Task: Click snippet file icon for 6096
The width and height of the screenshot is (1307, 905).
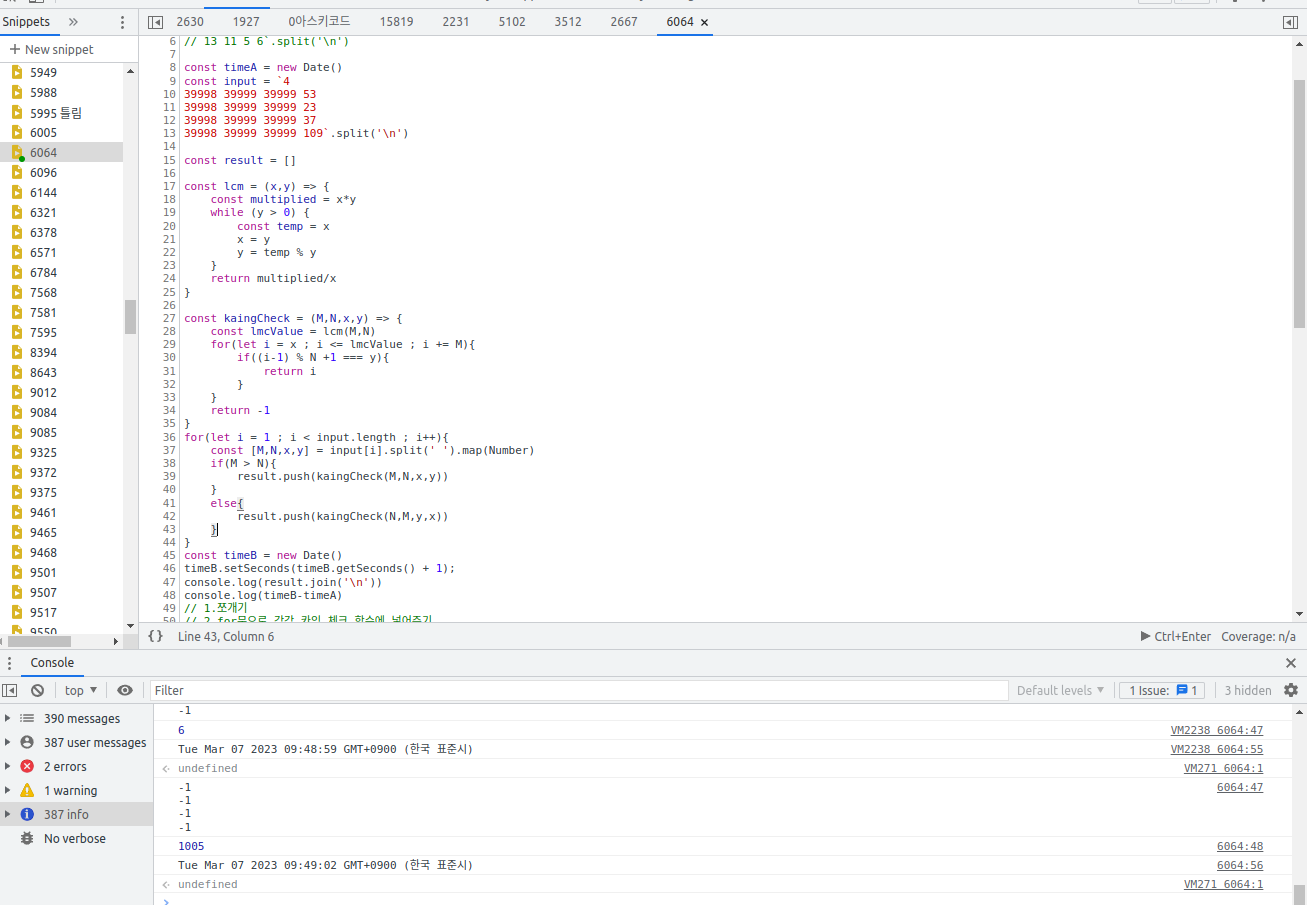Action: click(17, 172)
